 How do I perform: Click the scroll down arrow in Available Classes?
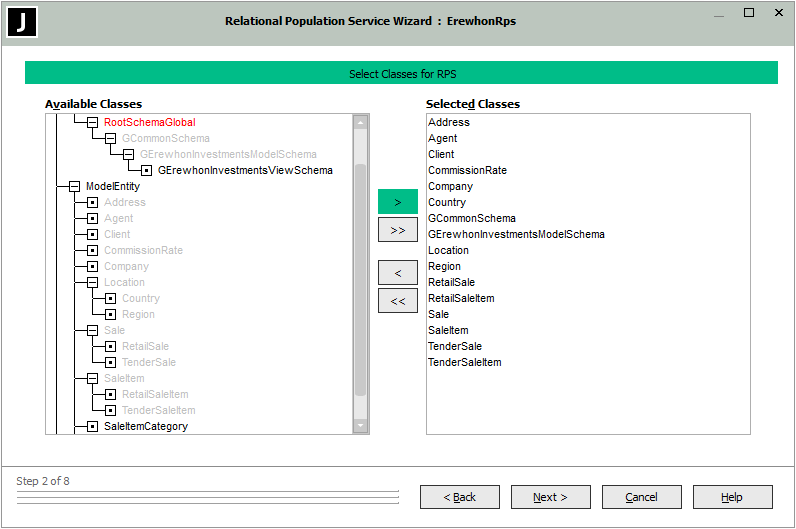tap(361, 426)
